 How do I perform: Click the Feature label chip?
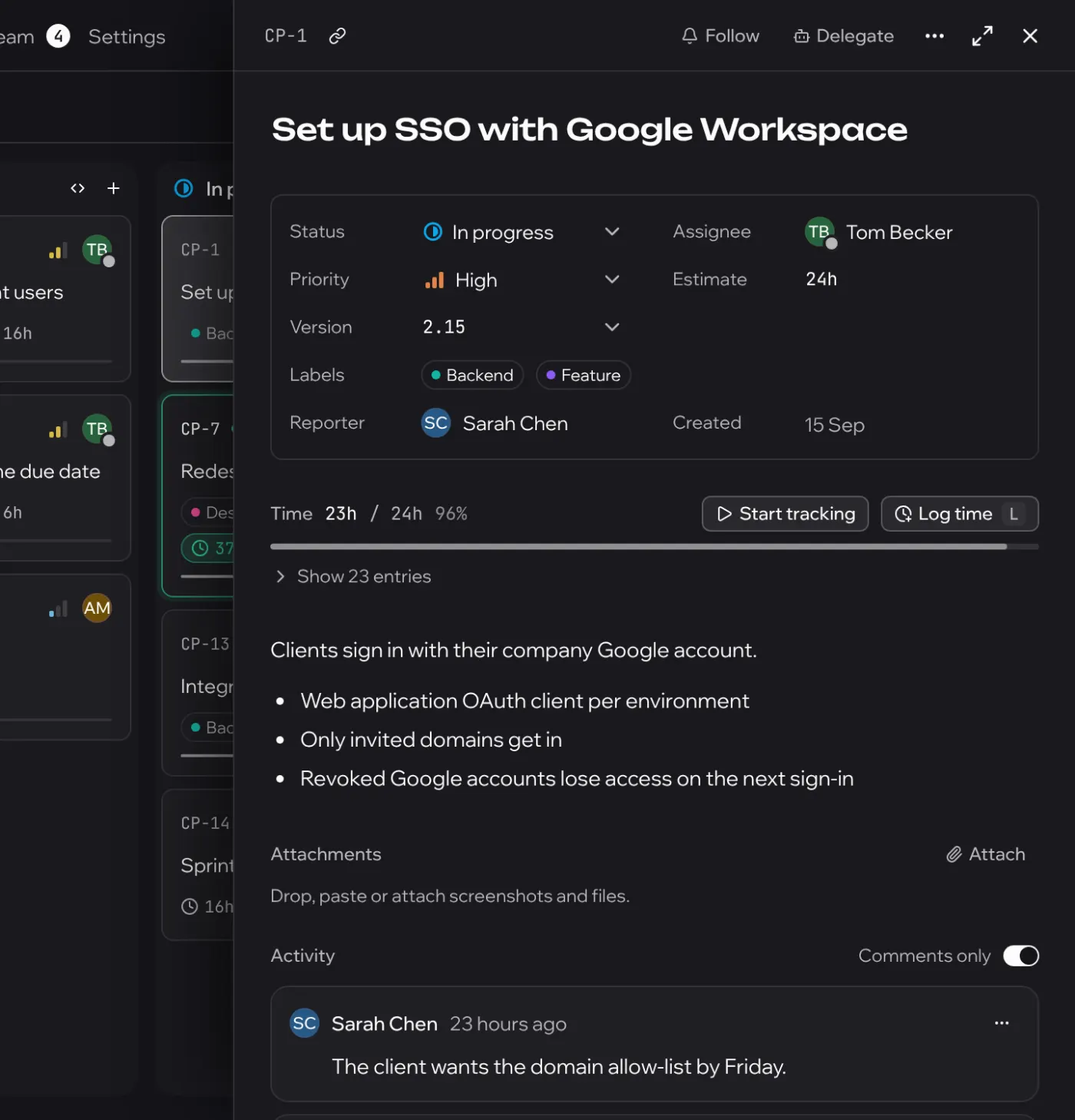(x=584, y=375)
